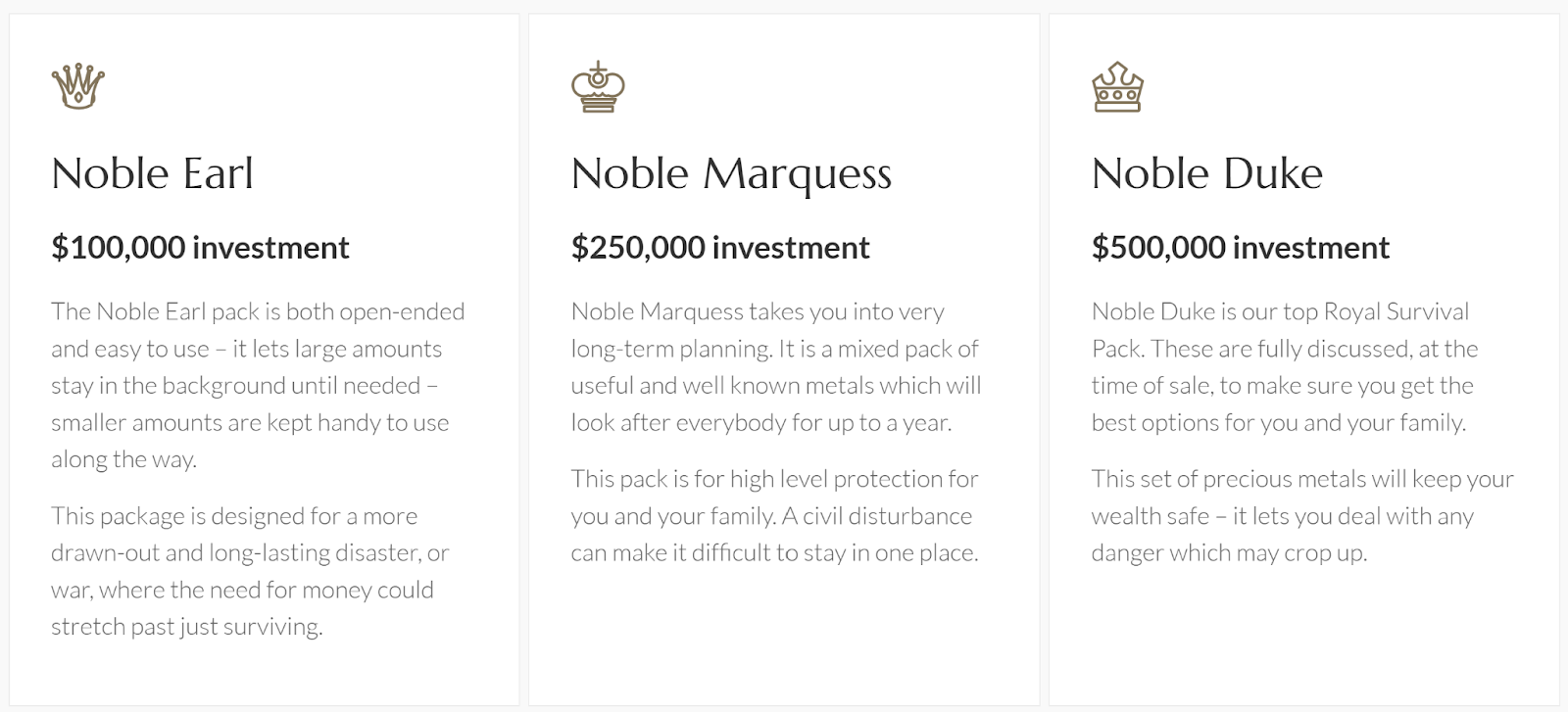The height and width of the screenshot is (712, 1568).
Task: Click the paragraph starting 'The Noble Earl pack'
Action: click(x=258, y=385)
